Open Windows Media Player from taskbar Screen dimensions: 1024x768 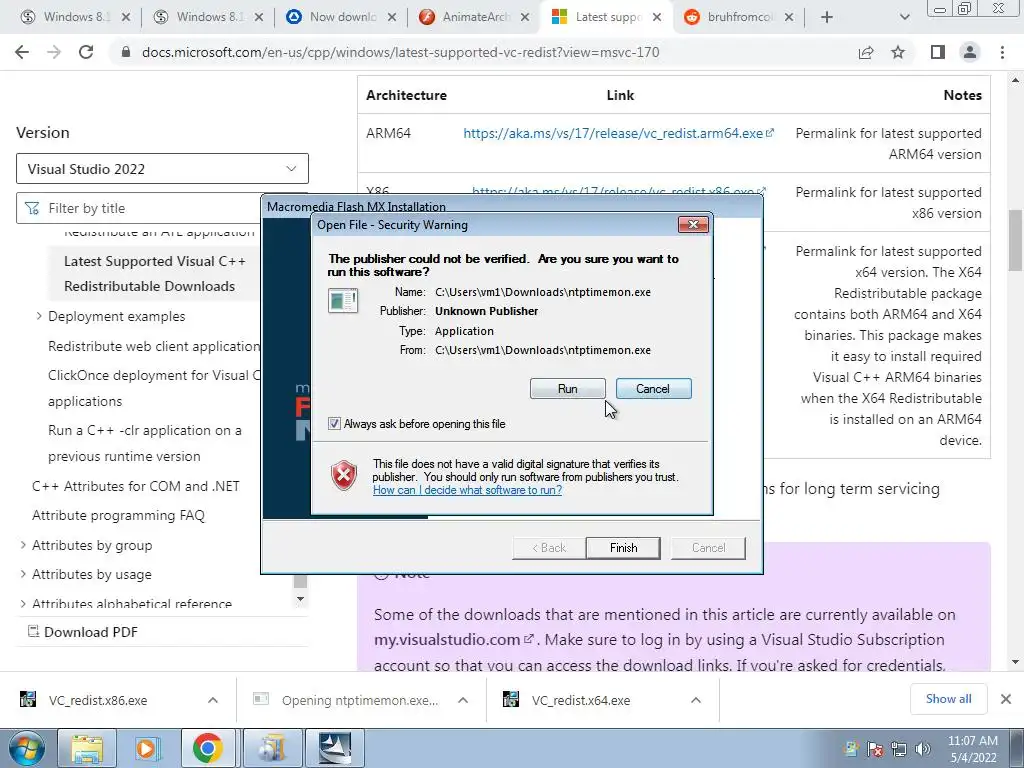146,748
